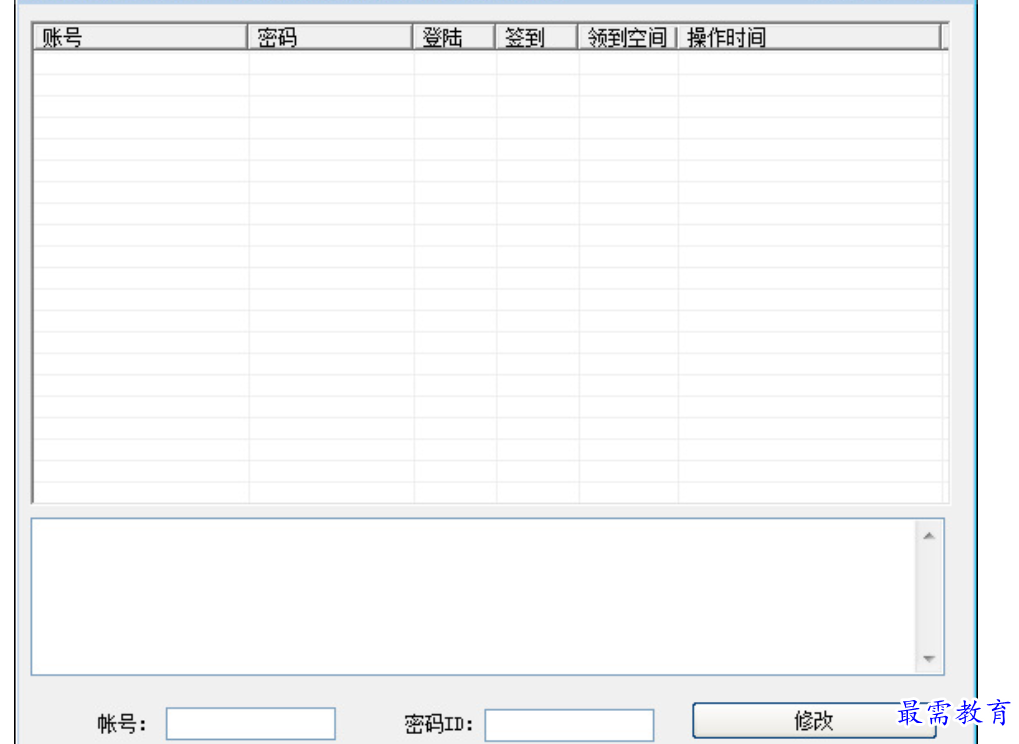The width and height of the screenshot is (1019, 744).
Task: Click the 登陆 column header
Action: click(x=454, y=37)
